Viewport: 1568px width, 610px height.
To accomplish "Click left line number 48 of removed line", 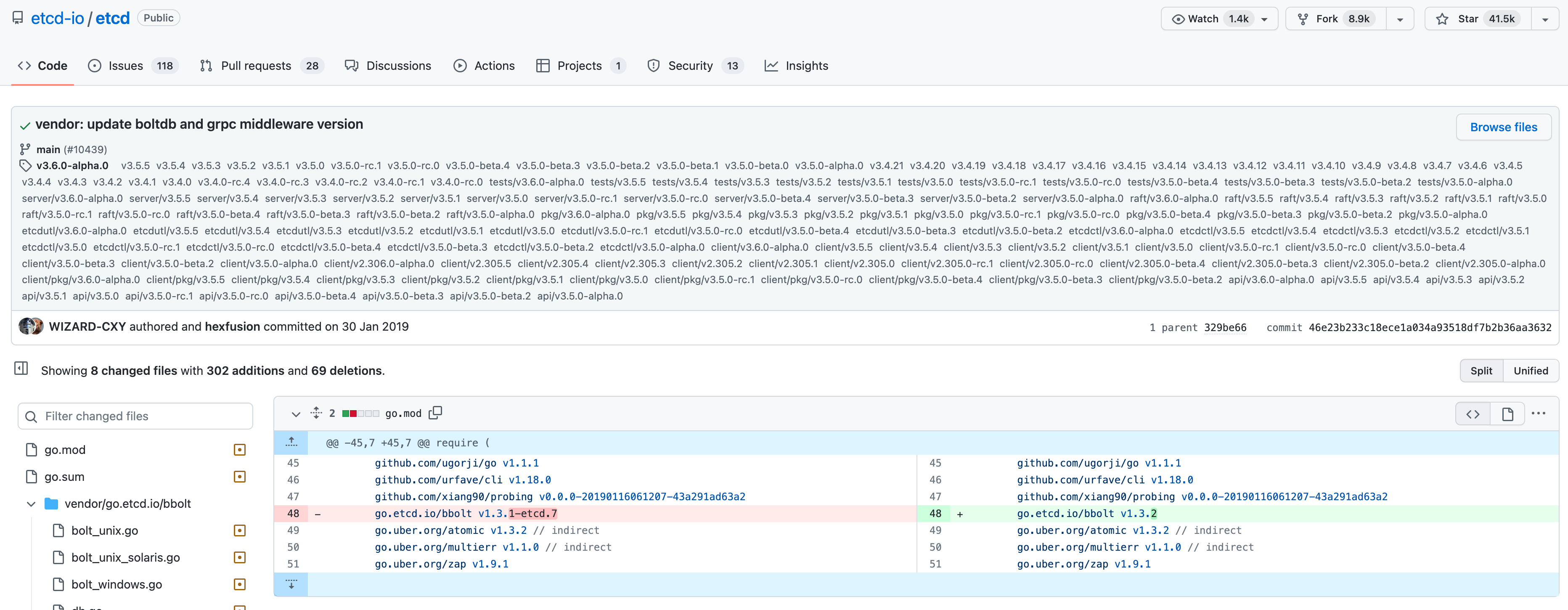I will [294, 514].
